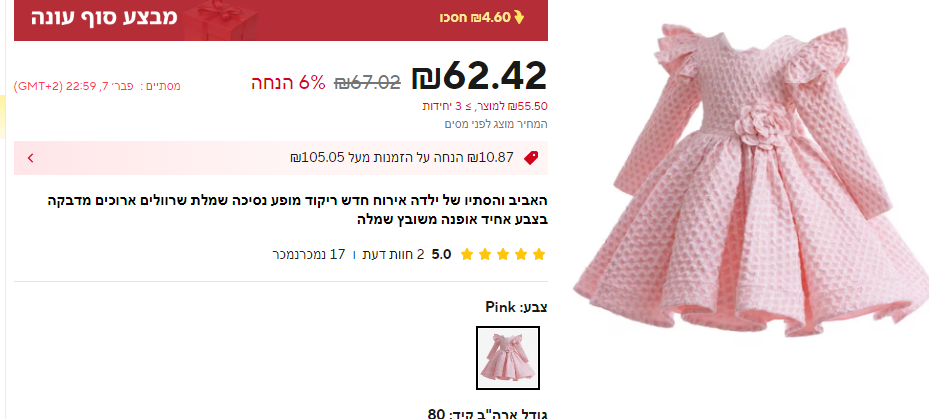Viewport: 929px width, 419px height.
Task: Click the 6% discount label
Action: pyautogui.click(x=289, y=82)
